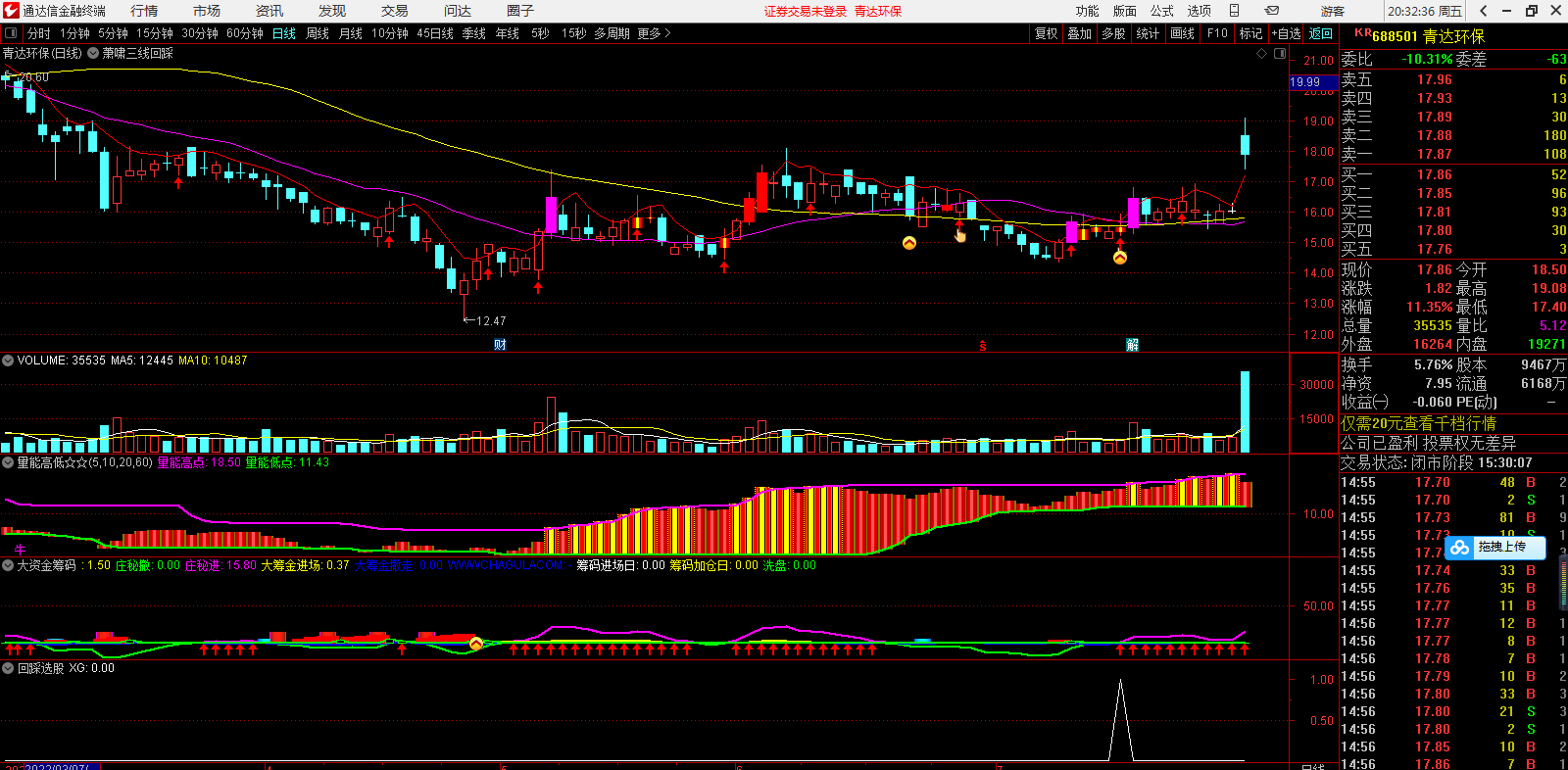Expand the 萧啸三线回踩 indicator dropdown
This screenshot has height=770, width=1568.
[x=93, y=53]
